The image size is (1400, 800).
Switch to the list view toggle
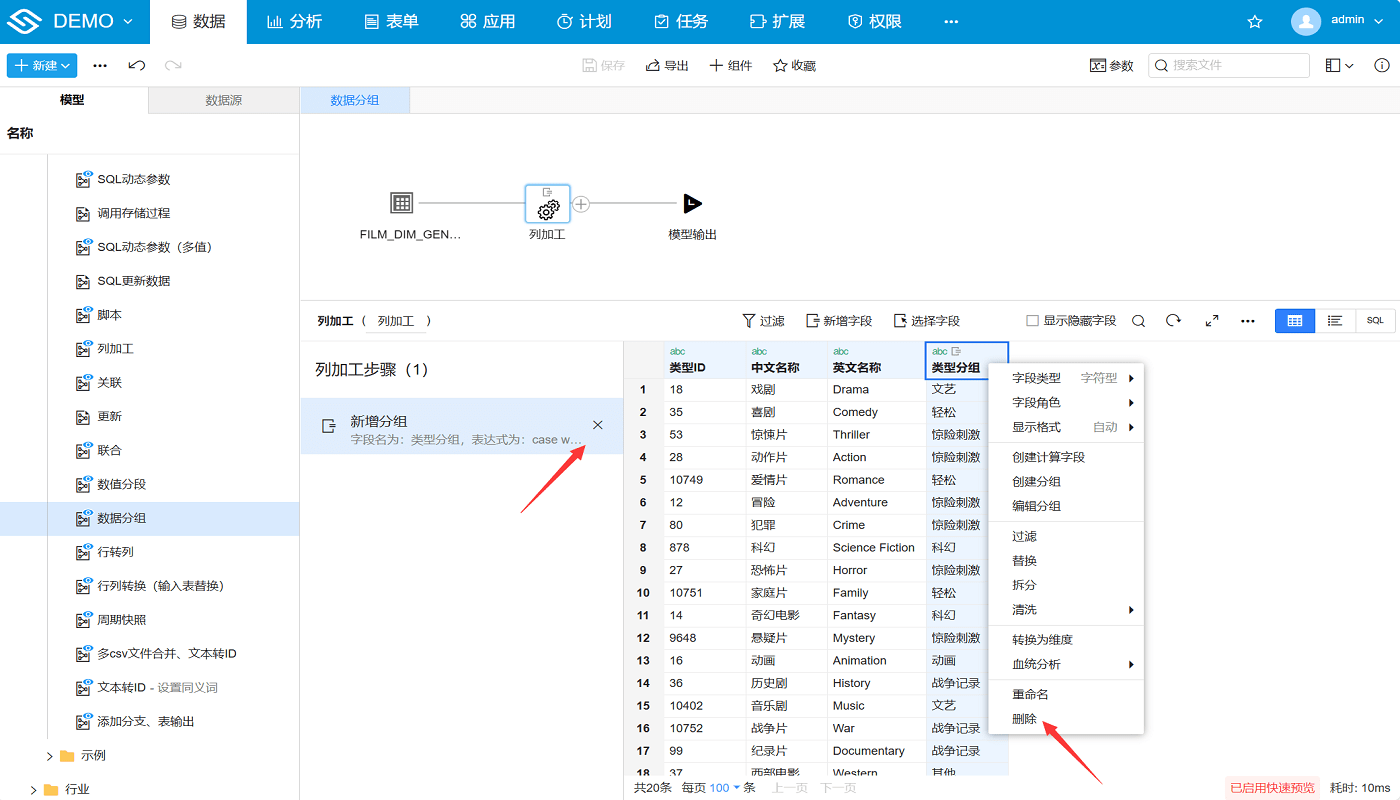pyautogui.click(x=1335, y=321)
